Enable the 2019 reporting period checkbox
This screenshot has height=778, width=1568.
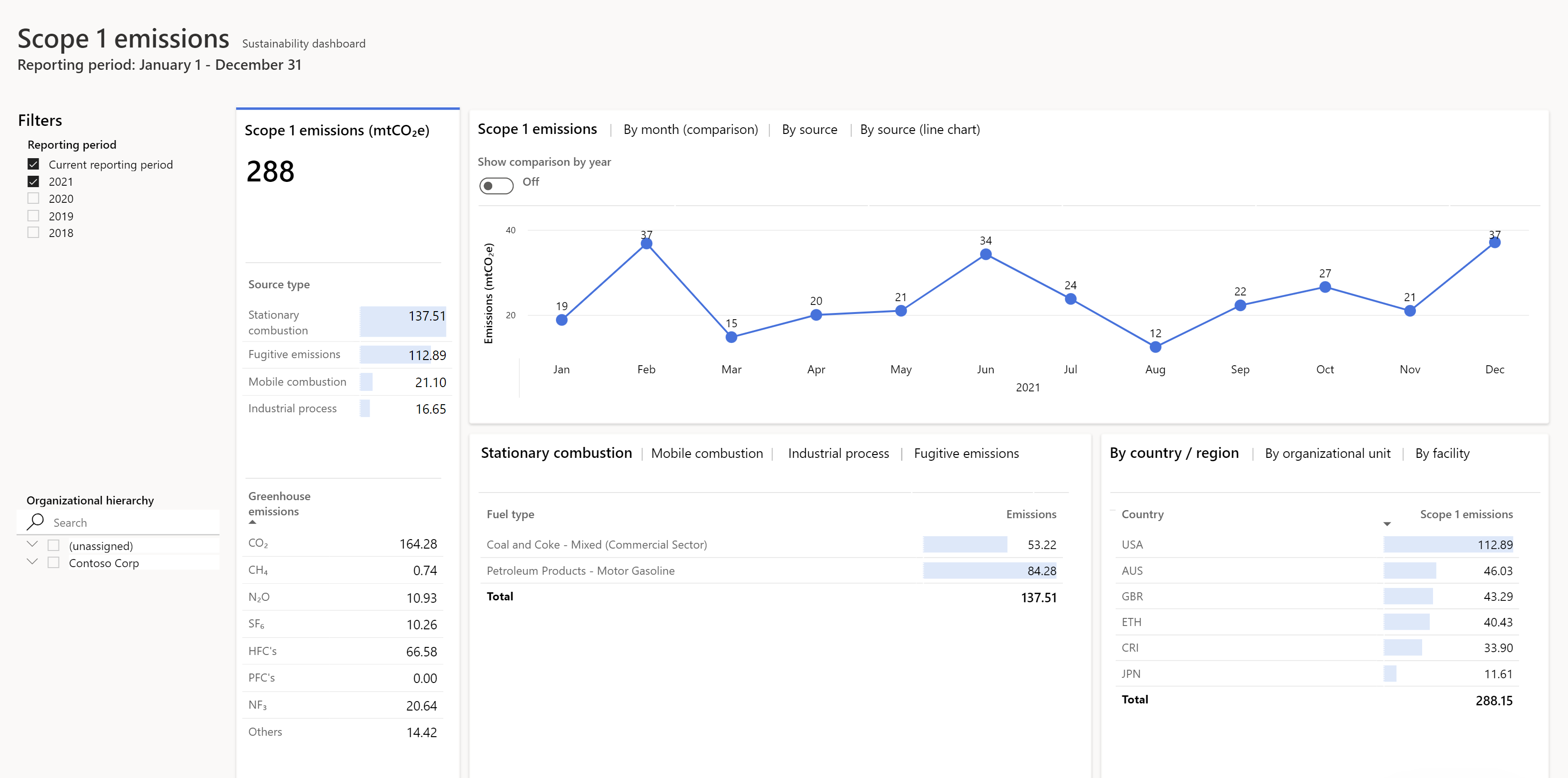33,215
